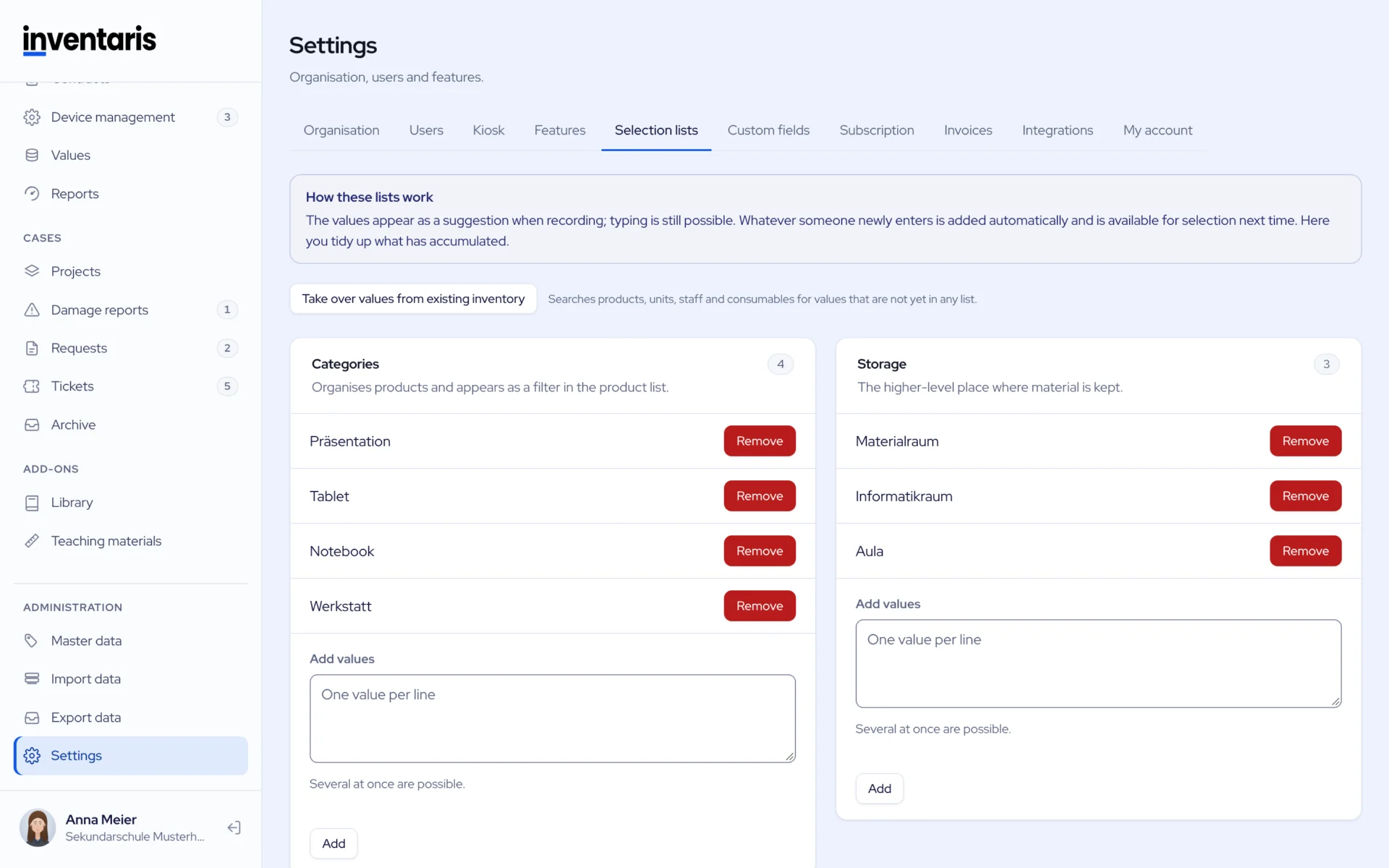Click the Storage Add values text area
The image size is (1389, 868).
[1098, 664]
